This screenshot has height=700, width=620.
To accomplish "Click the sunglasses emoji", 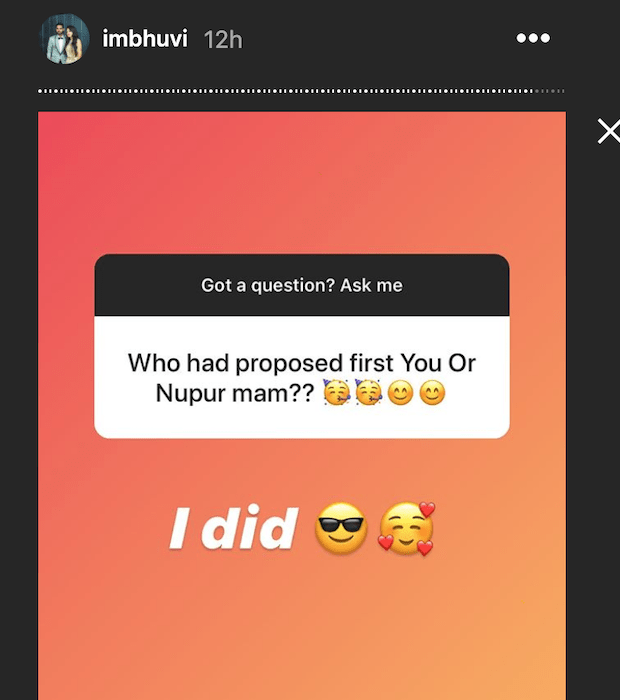I will pyautogui.click(x=341, y=529).
